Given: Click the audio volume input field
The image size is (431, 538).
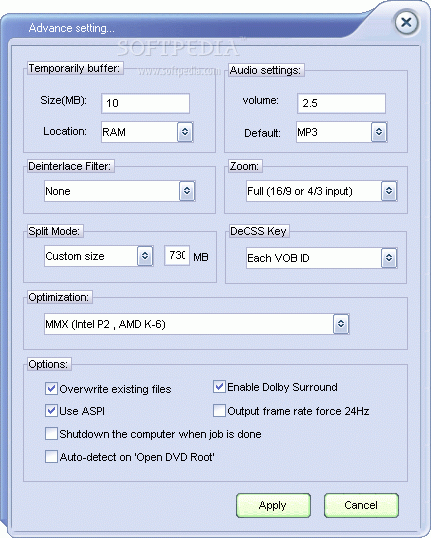Looking at the screenshot, I should (x=341, y=103).
